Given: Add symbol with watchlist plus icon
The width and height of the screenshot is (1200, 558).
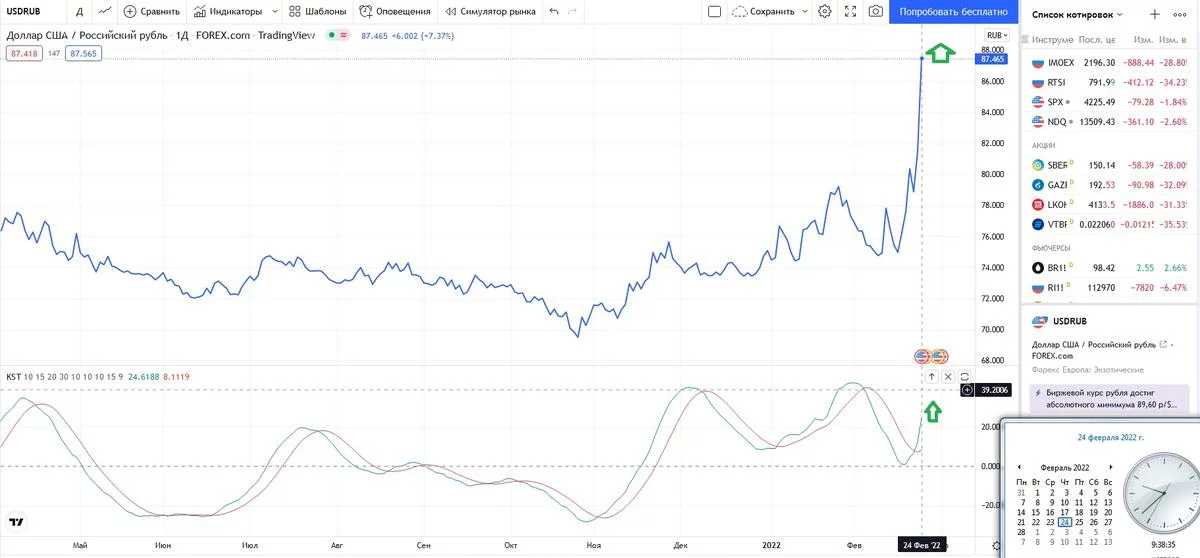Looking at the screenshot, I should [1155, 15].
